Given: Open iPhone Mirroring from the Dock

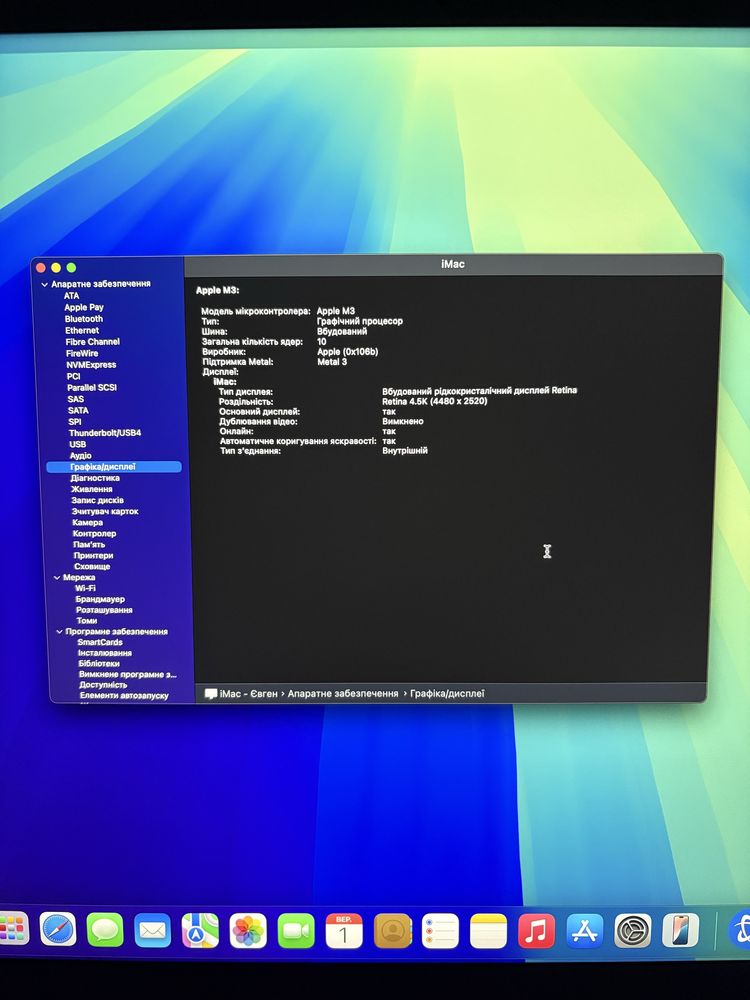Looking at the screenshot, I should (680, 930).
